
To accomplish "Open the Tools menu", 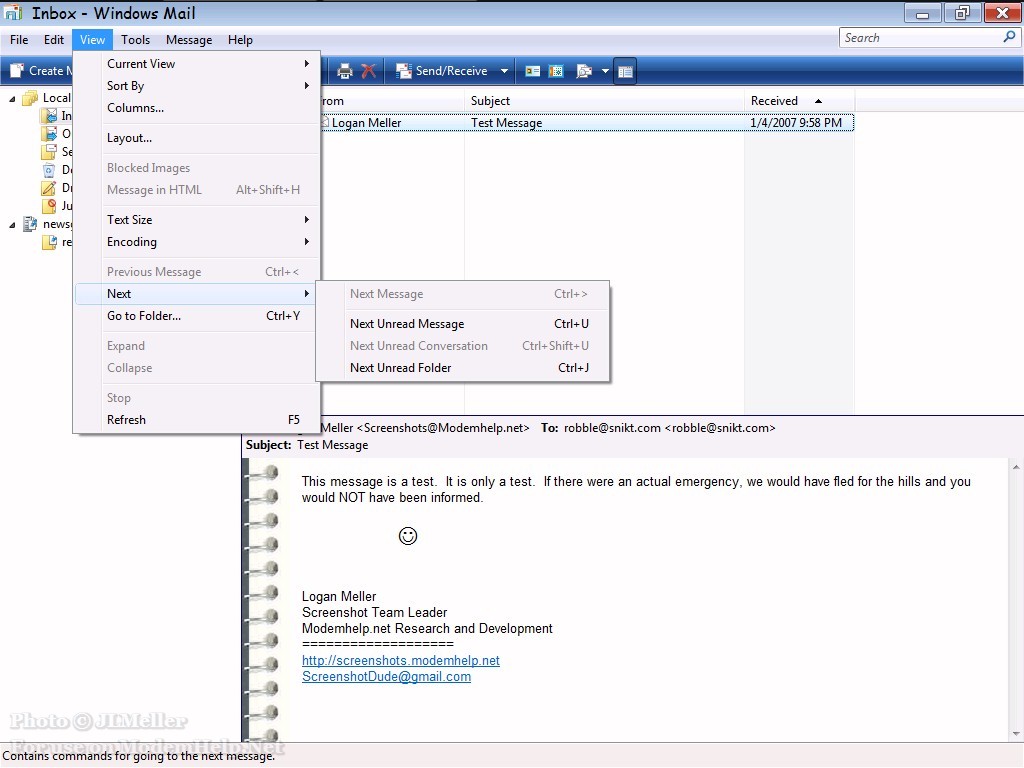I will pyautogui.click(x=135, y=40).
